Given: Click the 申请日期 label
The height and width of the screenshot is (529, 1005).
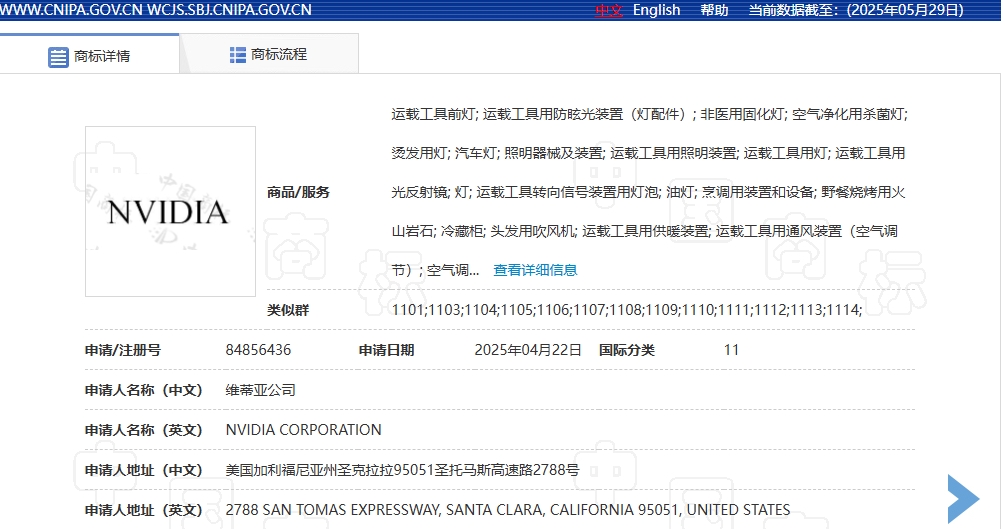Looking at the screenshot, I should tap(386, 350).
